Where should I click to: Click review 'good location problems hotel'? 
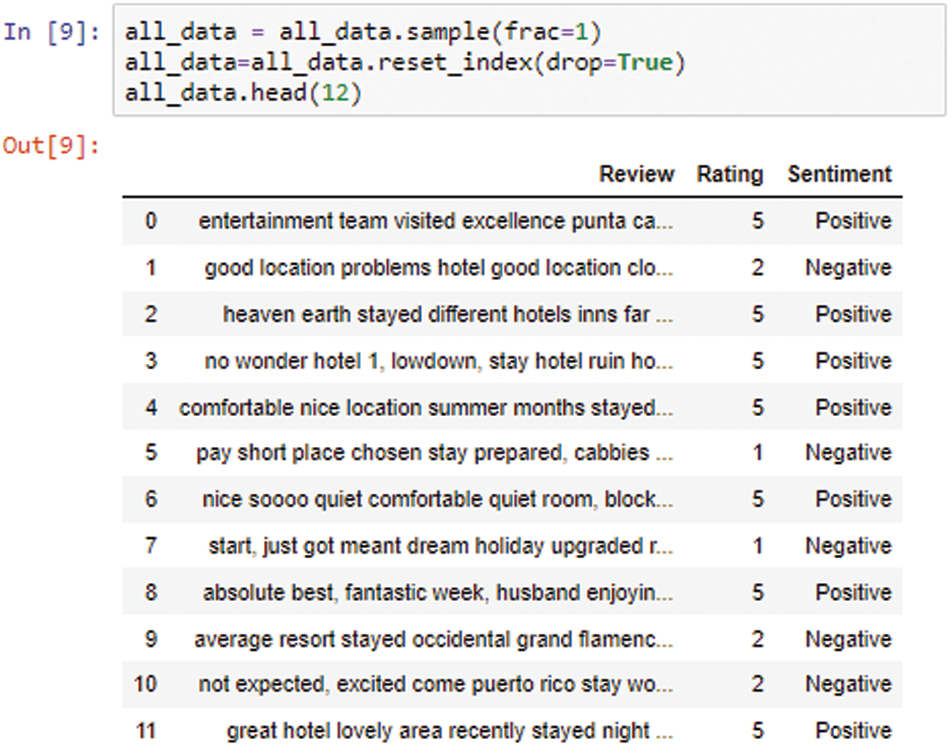pos(438,268)
